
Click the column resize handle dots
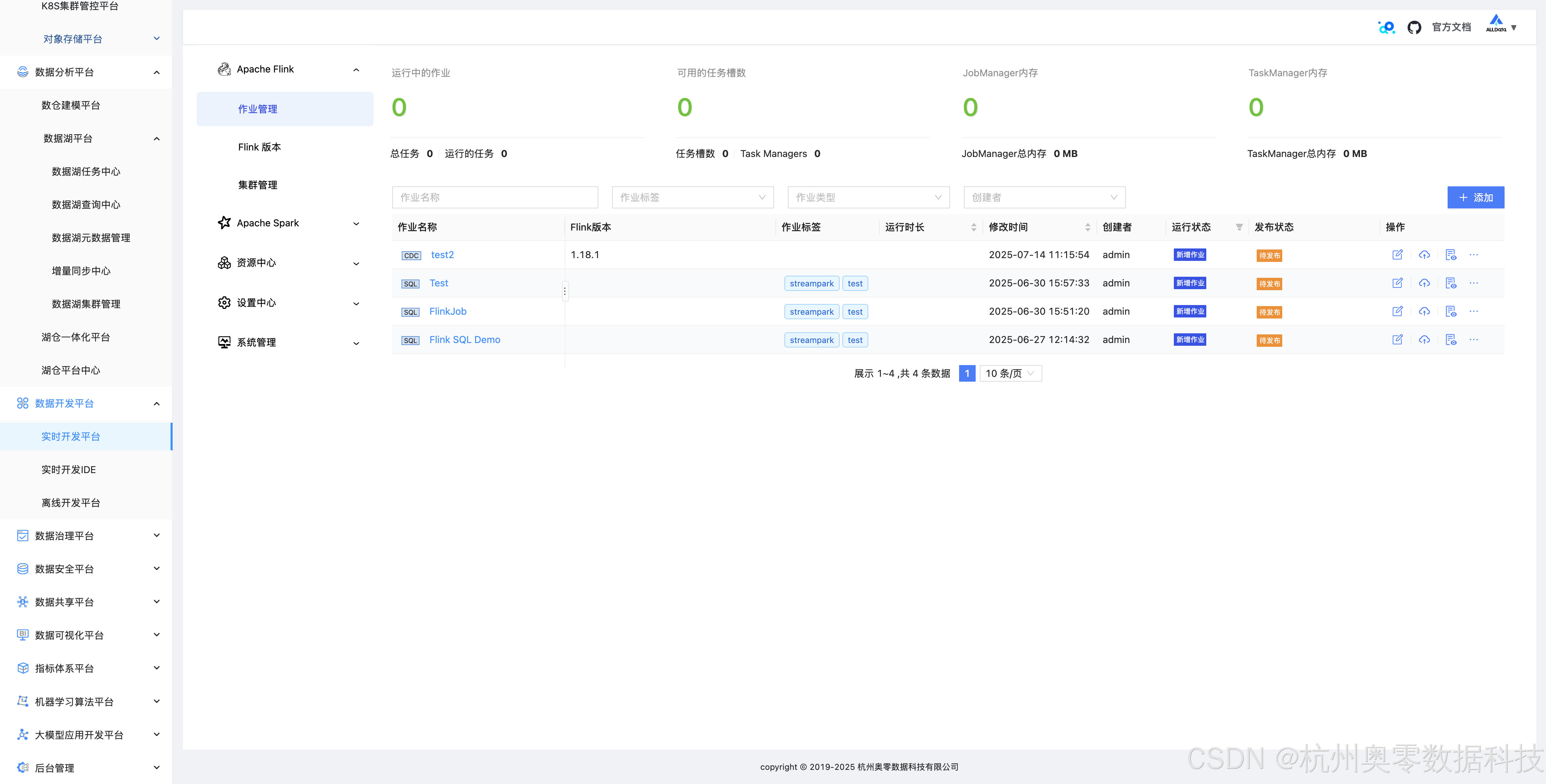tap(565, 292)
